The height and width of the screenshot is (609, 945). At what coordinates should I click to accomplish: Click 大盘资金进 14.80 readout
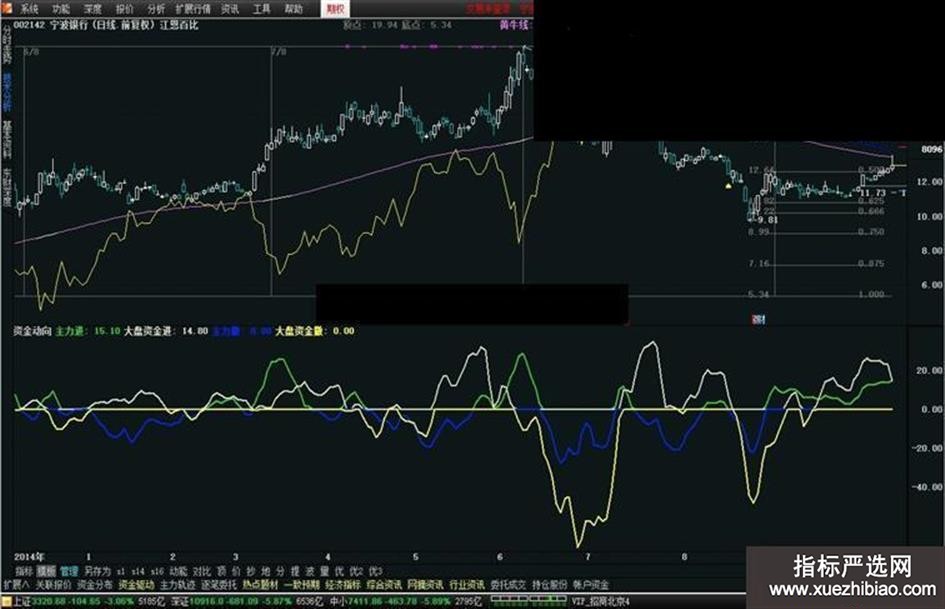166,331
